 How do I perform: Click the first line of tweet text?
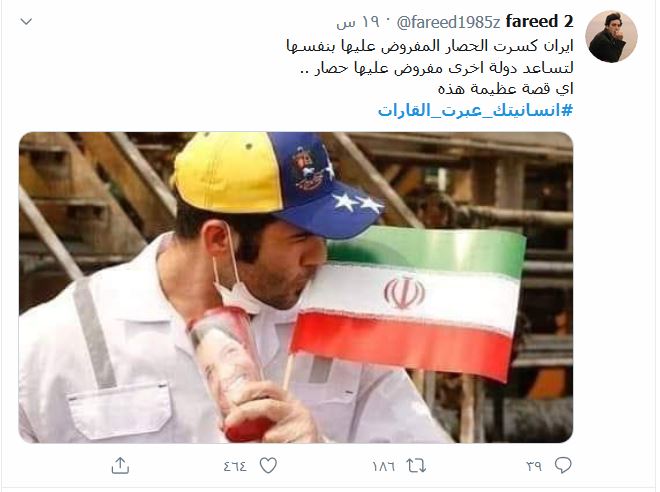pyautogui.click(x=430, y=46)
